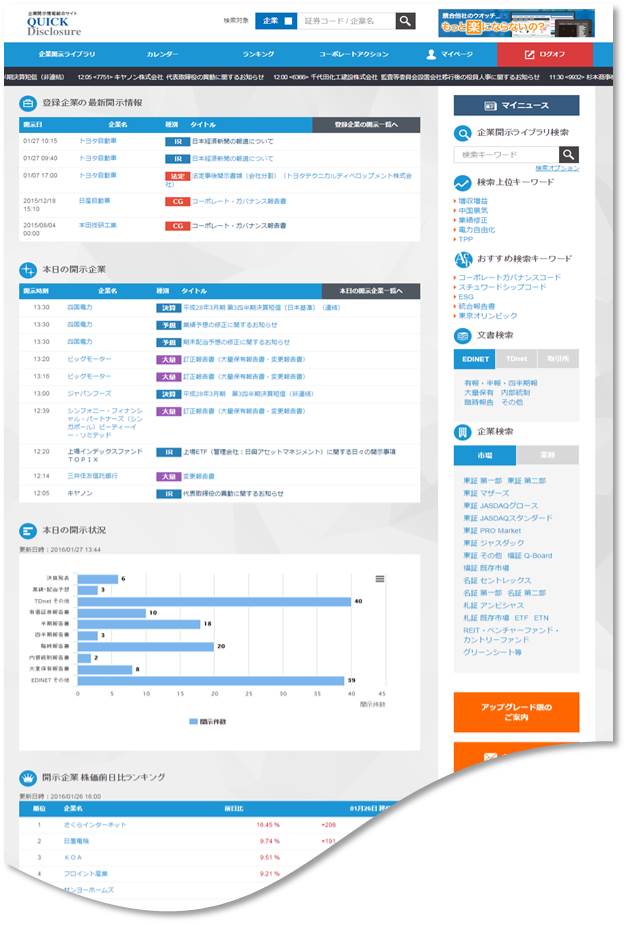This screenshot has width=626, height=925.
Task: Click the crown icon beside ランキング heading
Action: click(x=28, y=778)
